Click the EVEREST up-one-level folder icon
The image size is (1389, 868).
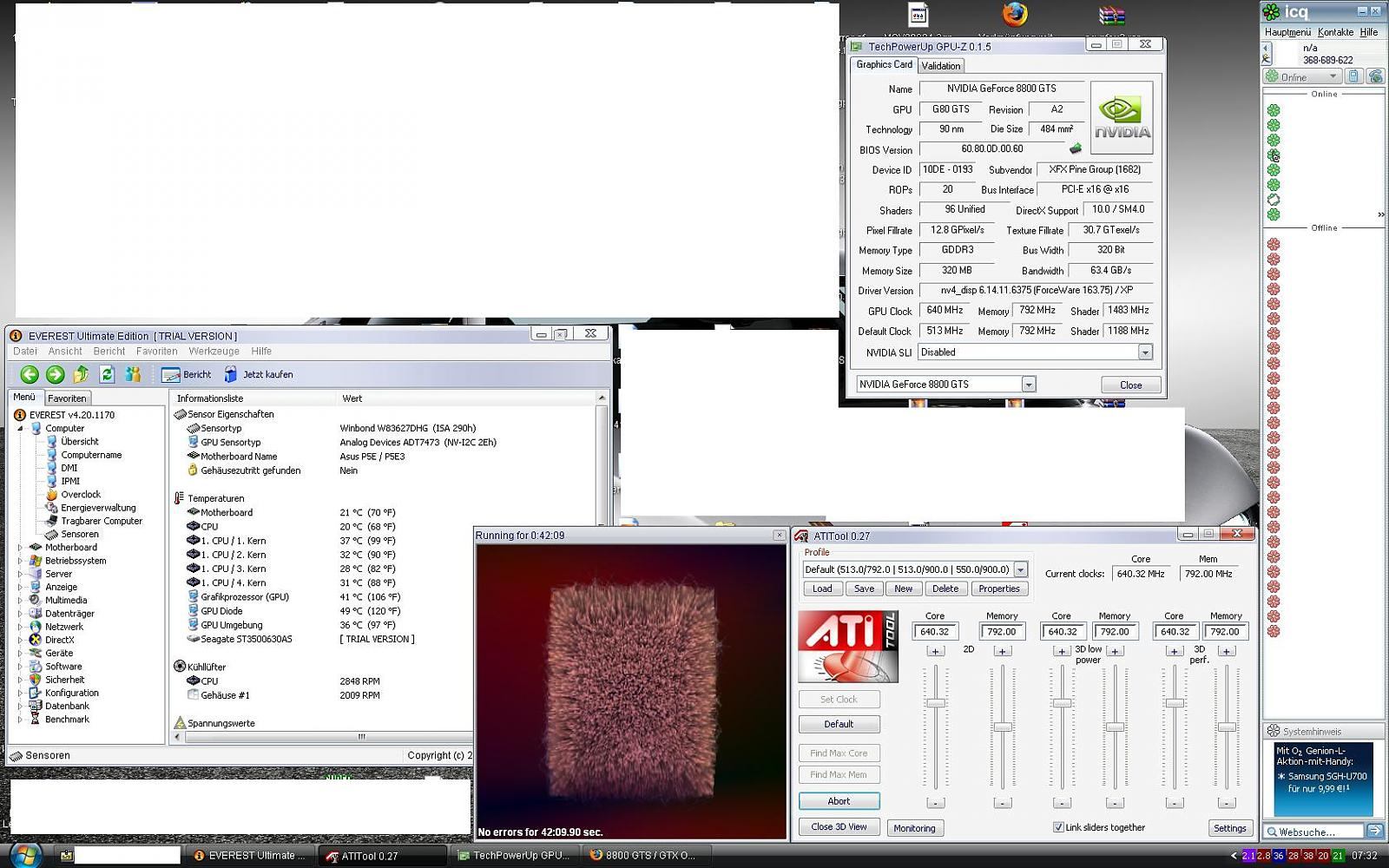pos(81,374)
